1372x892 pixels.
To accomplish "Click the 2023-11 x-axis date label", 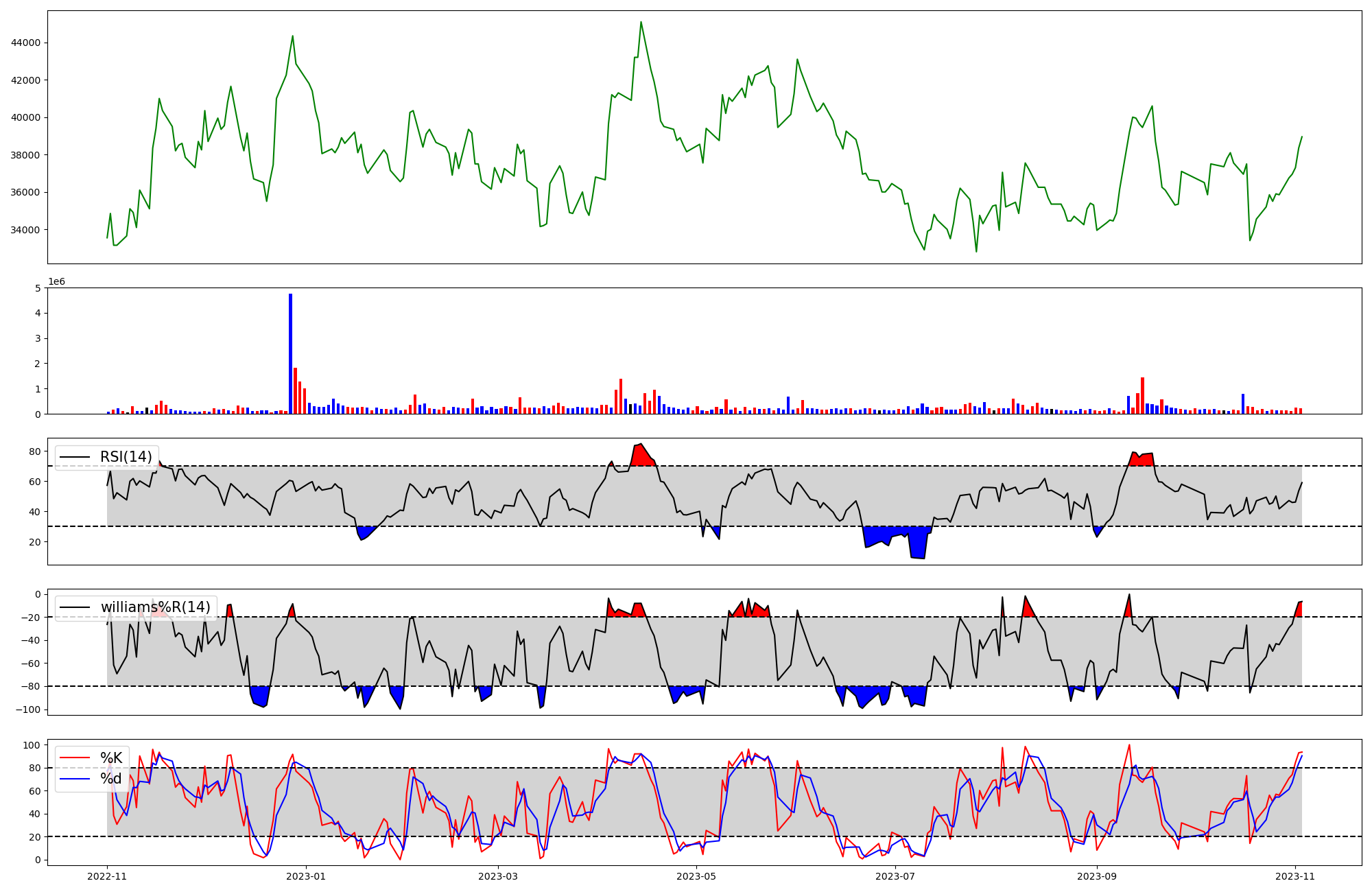I will coord(1295,876).
